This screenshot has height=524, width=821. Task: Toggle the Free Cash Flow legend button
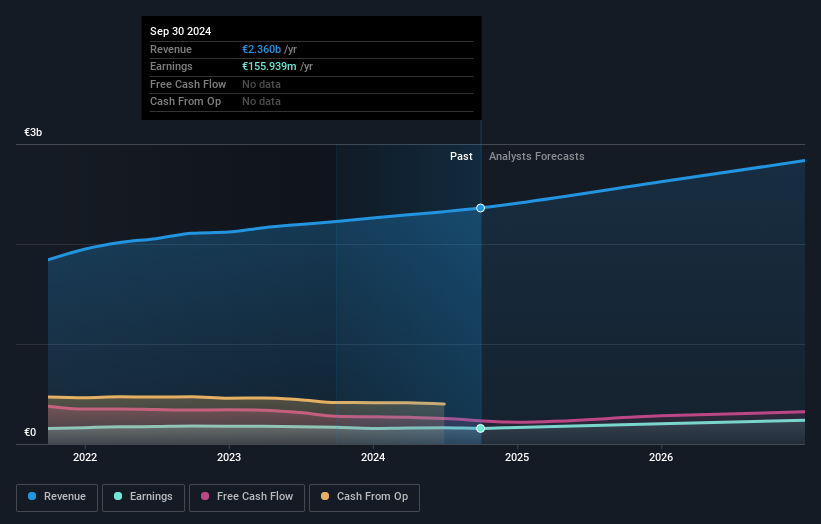(247, 497)
